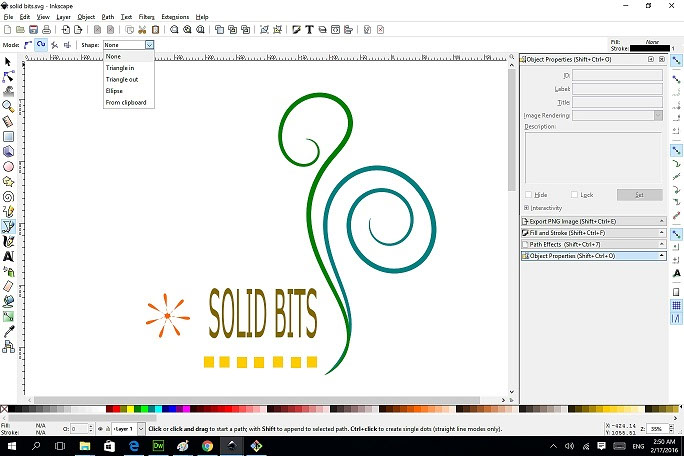Open Align and Distribute icon
The width and height of the screenshot is (684, 456).
pyautogui.click(x=348, y=30)
